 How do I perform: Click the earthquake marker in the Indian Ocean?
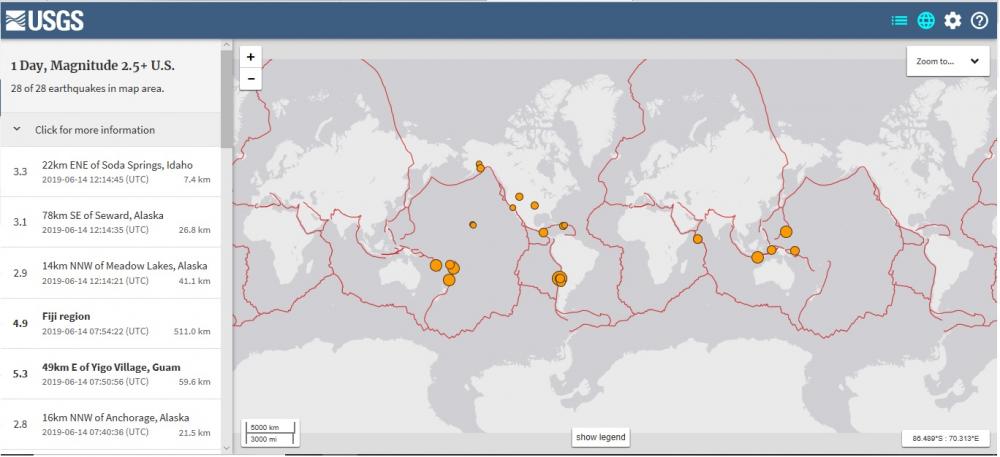pos(698,239)
